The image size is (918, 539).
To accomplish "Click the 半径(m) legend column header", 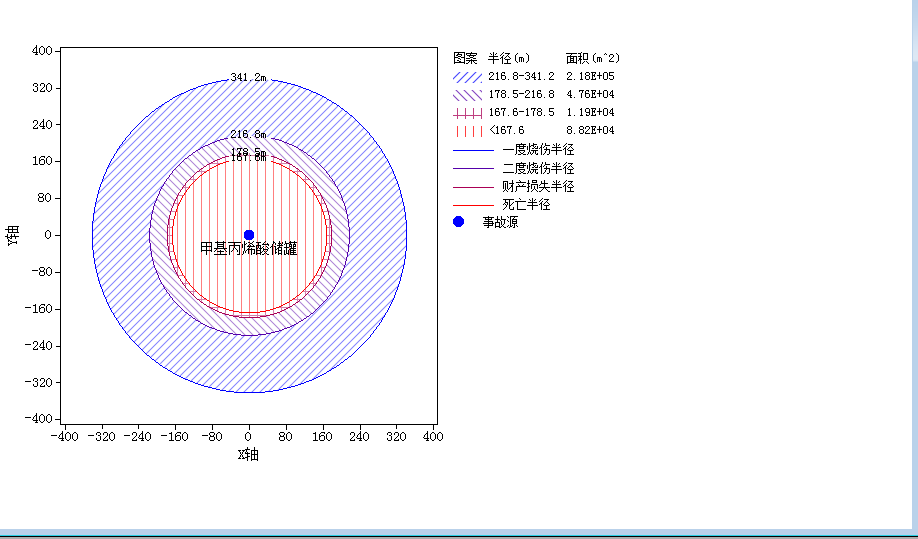I will click(x=509, y=58).
